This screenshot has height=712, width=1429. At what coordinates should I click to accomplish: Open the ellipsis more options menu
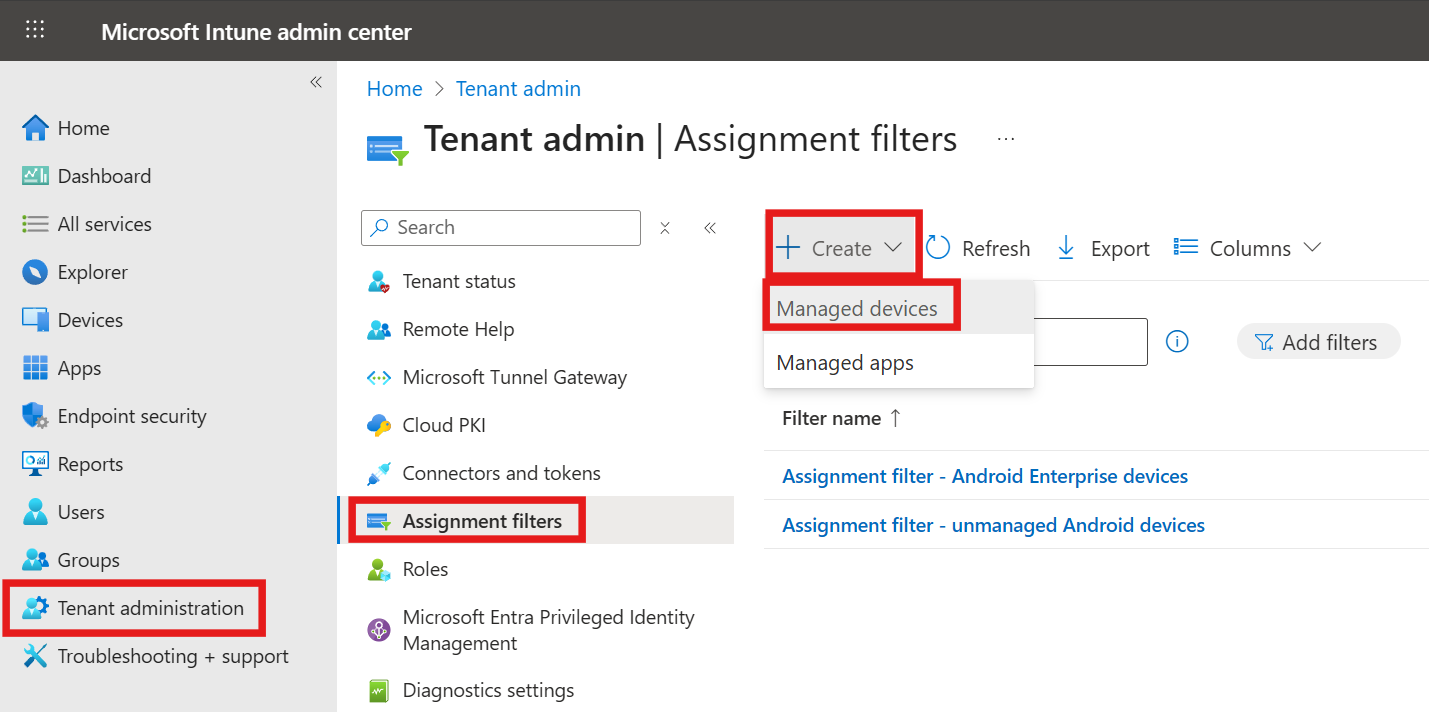1006,139
